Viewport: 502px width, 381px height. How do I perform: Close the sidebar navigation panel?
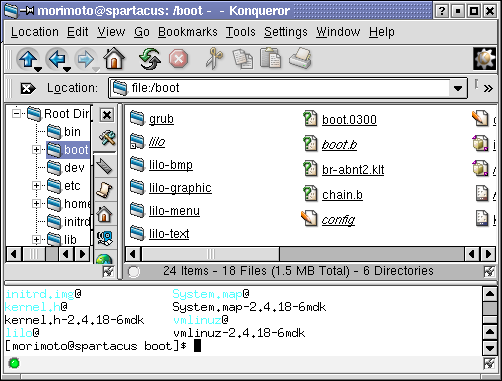point(107,115)
